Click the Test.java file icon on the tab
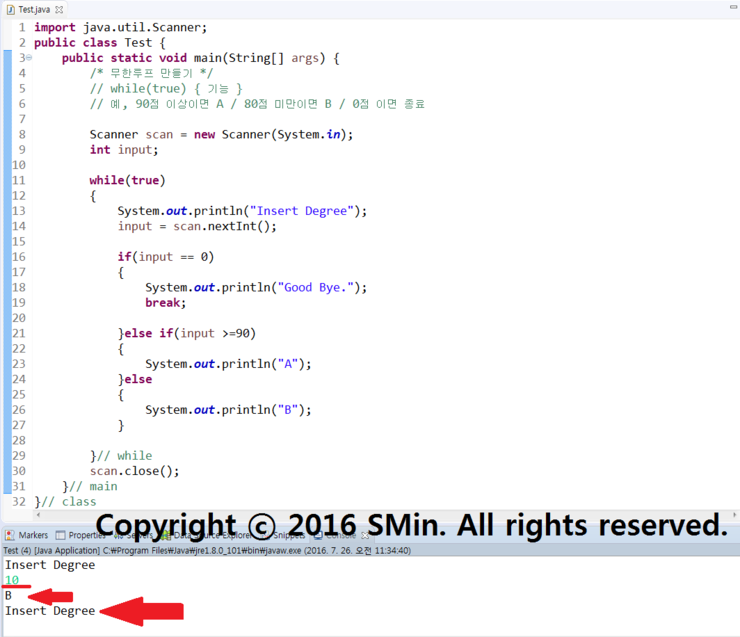 pyautogui.click(x=10, y=9)
